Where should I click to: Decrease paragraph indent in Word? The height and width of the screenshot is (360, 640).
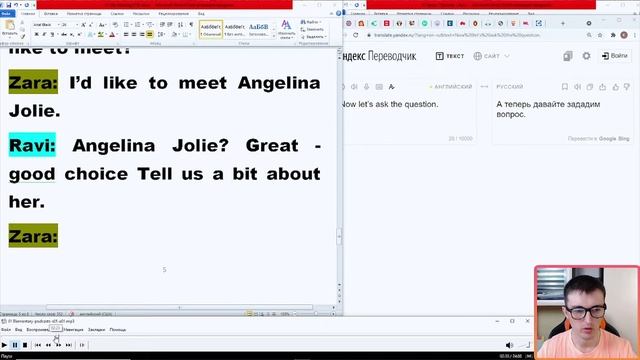(162, 25)
